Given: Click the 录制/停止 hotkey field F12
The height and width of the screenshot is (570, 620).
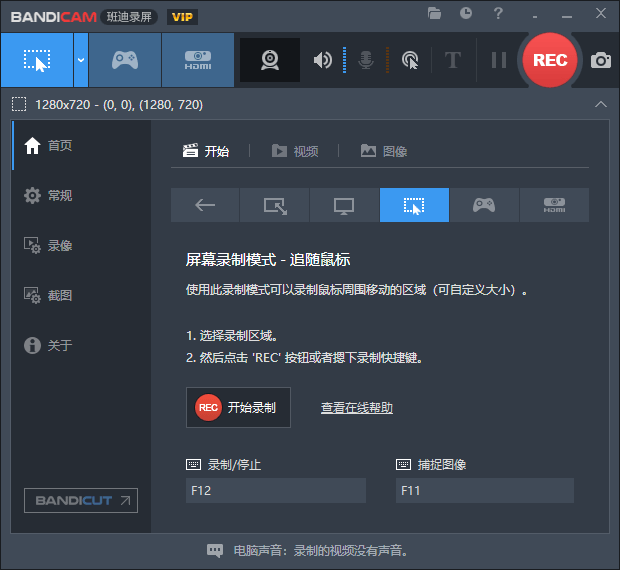Looking at the screenshot, I should pos(276,491).
